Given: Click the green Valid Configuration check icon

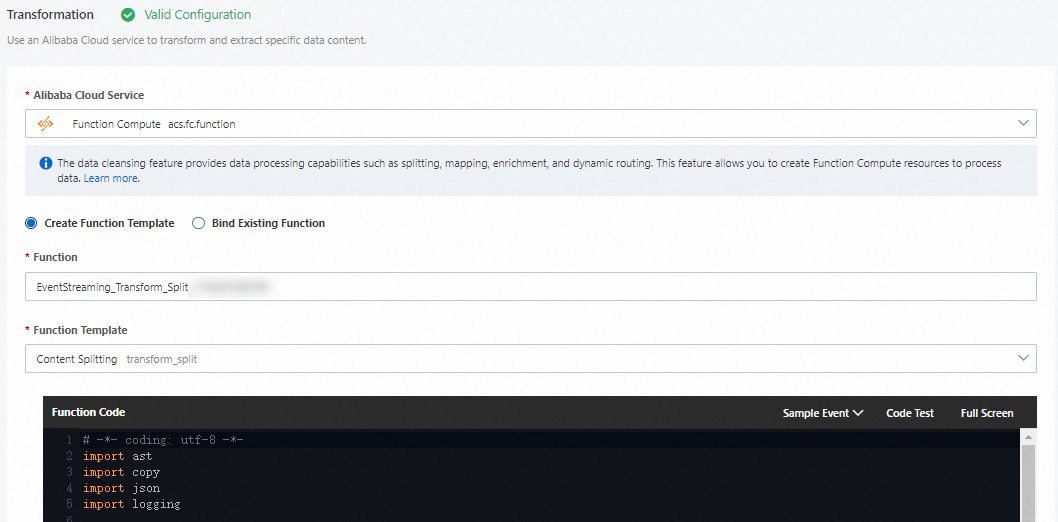Looking at the screenshot, I should [x=128, y=14].
